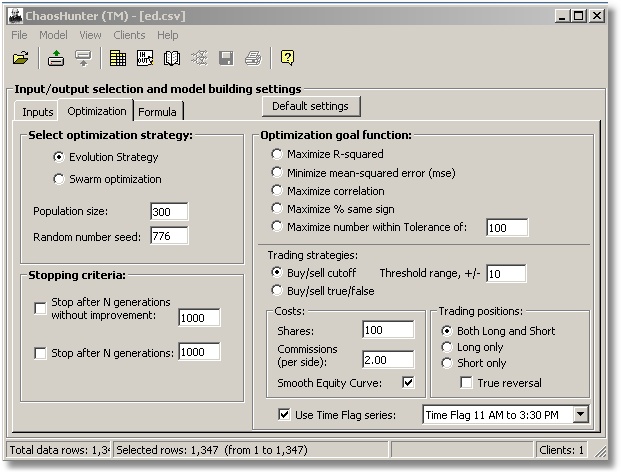
Task: Select Buy/sell cutoff trading strategy
Action: coord(277,273)
